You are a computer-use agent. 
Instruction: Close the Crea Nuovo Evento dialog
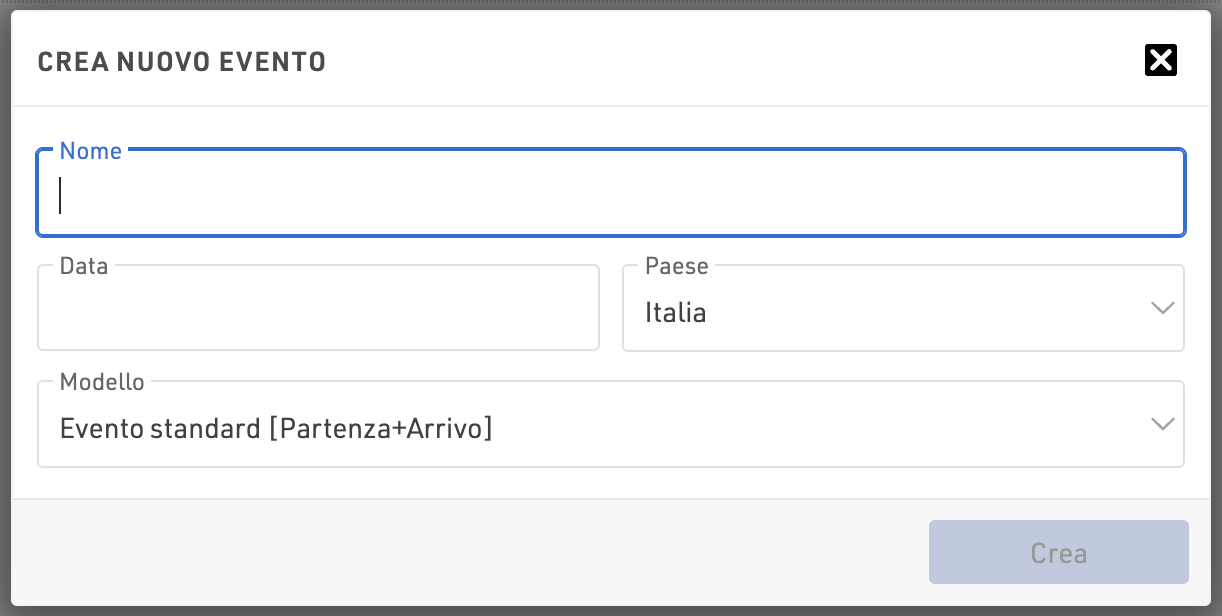[x=1160, y=61]
